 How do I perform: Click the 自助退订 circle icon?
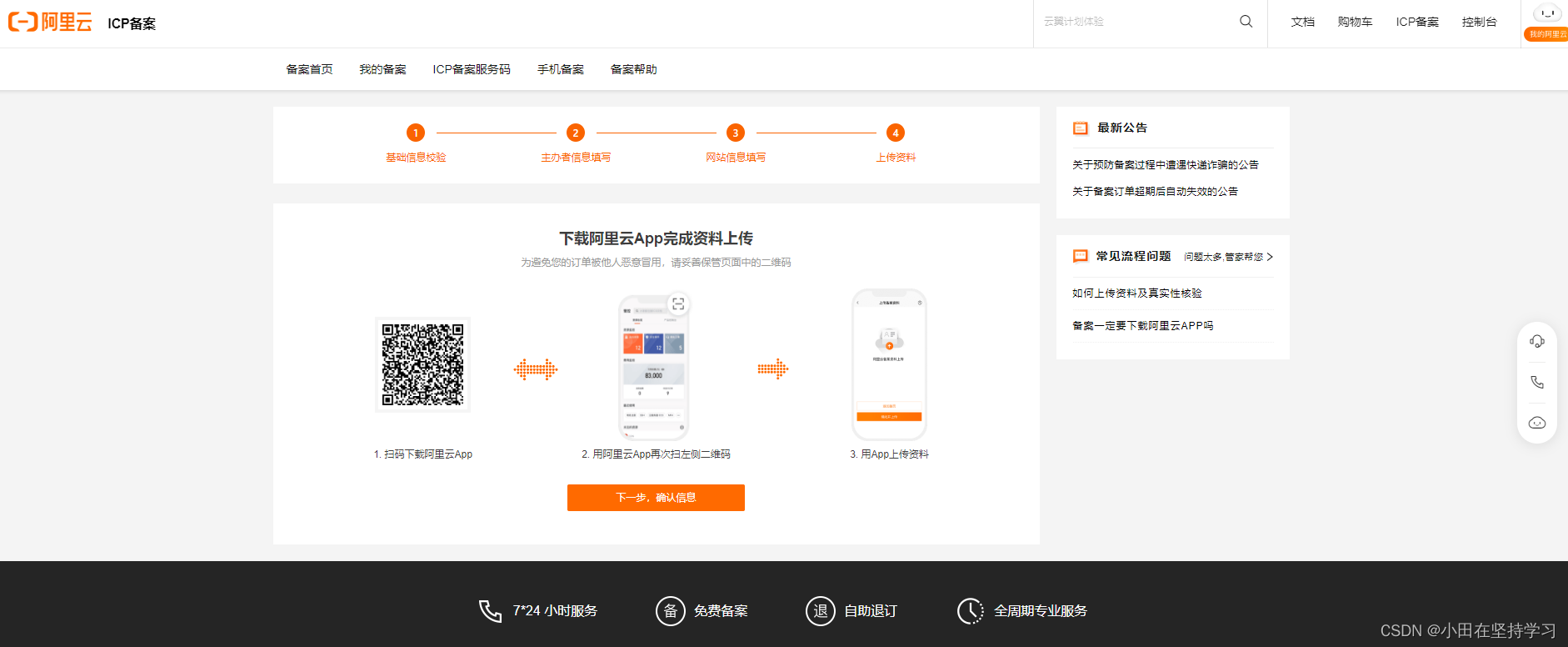tap(821, 611)
